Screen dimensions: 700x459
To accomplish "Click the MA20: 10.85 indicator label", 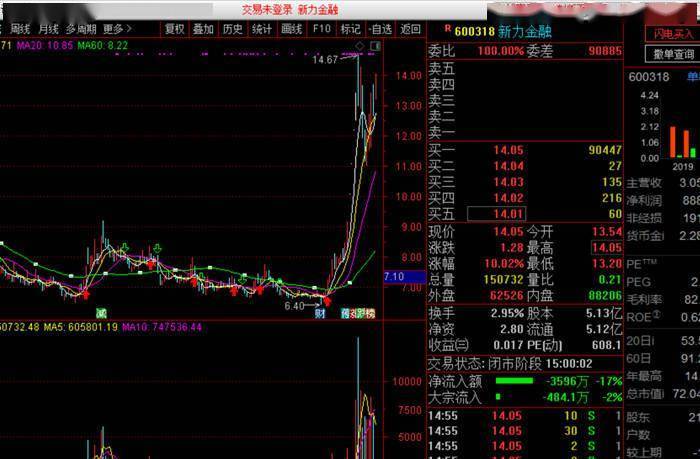I will pos(45,46).
